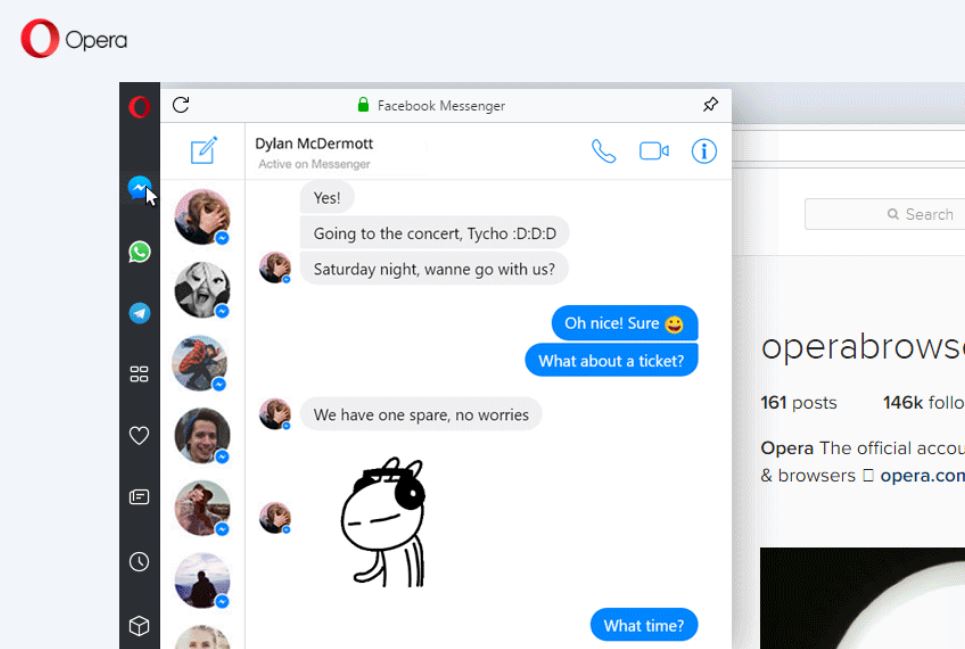Start a voice call with Dylan
965x649 pixels.
pos(603,151)
